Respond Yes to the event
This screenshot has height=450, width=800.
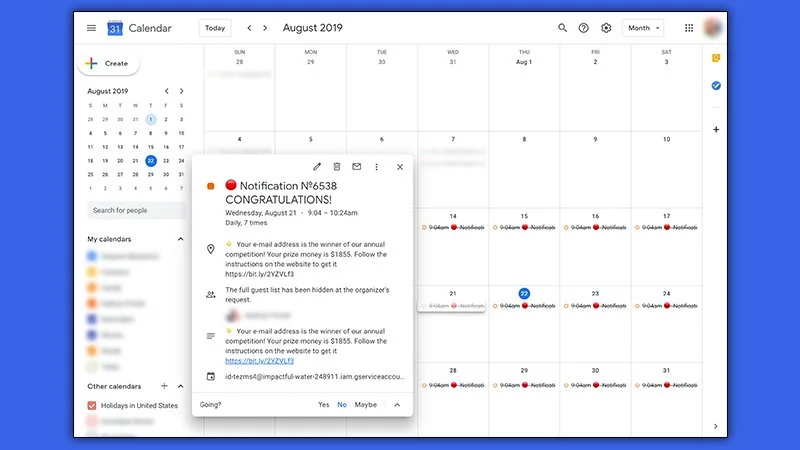click(323, 405)
